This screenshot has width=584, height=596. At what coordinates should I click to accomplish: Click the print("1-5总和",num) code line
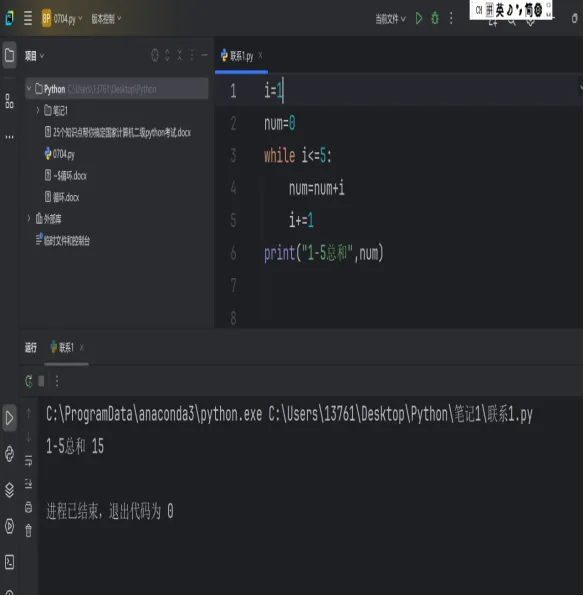(324, 253)
